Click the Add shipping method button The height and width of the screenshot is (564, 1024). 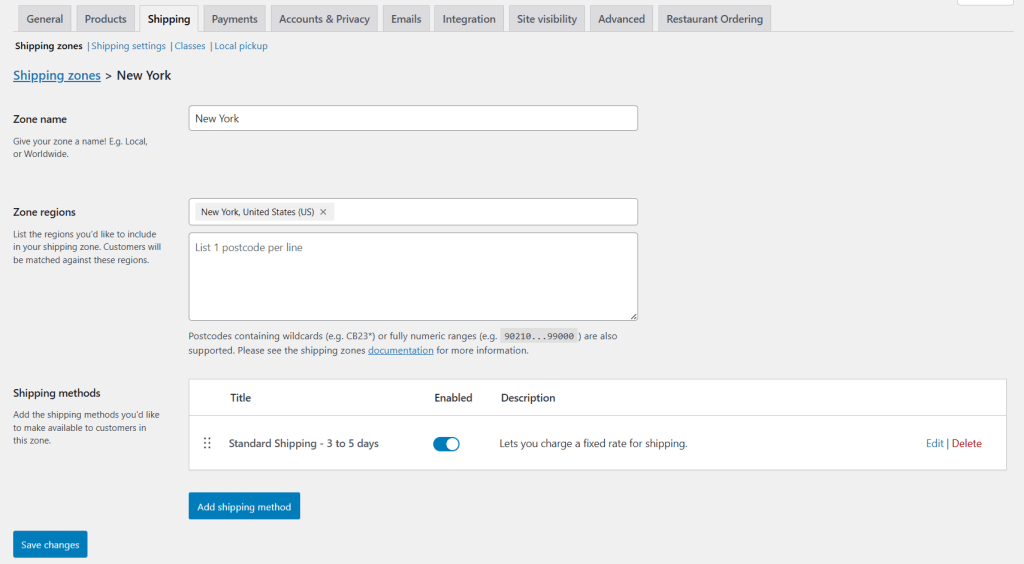244,507
